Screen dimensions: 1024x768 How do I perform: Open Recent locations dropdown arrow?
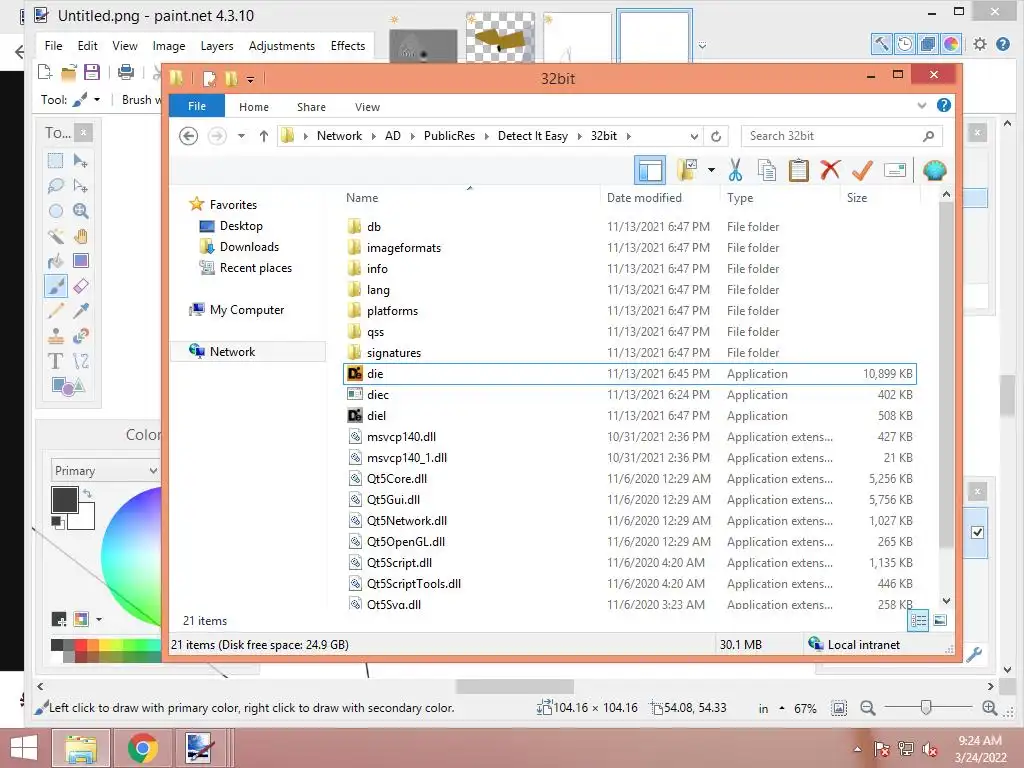241,136
